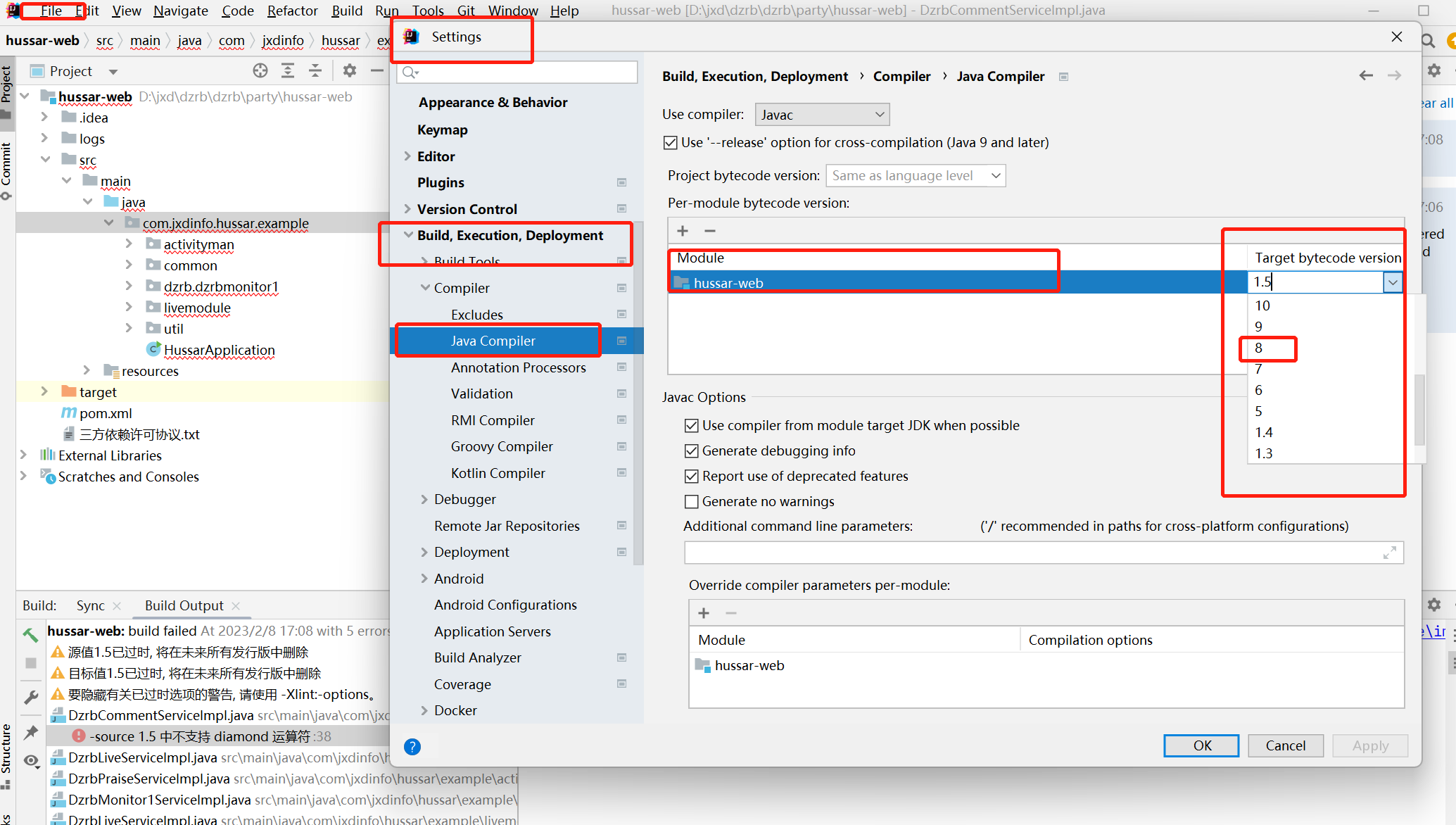Click the green hammer rebuild icon in Build panel

coord(30,635)
